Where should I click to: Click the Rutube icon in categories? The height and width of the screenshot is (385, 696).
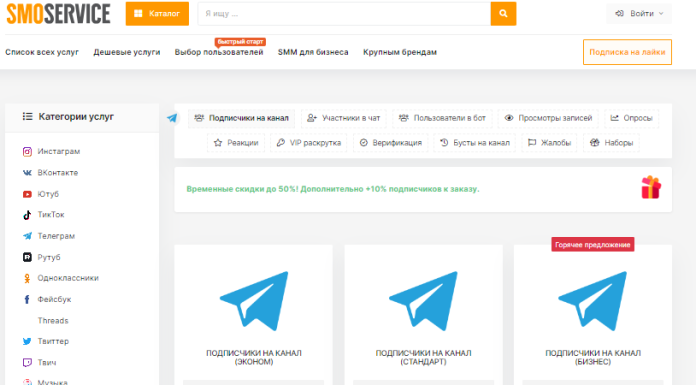click(x=27, y=257)
